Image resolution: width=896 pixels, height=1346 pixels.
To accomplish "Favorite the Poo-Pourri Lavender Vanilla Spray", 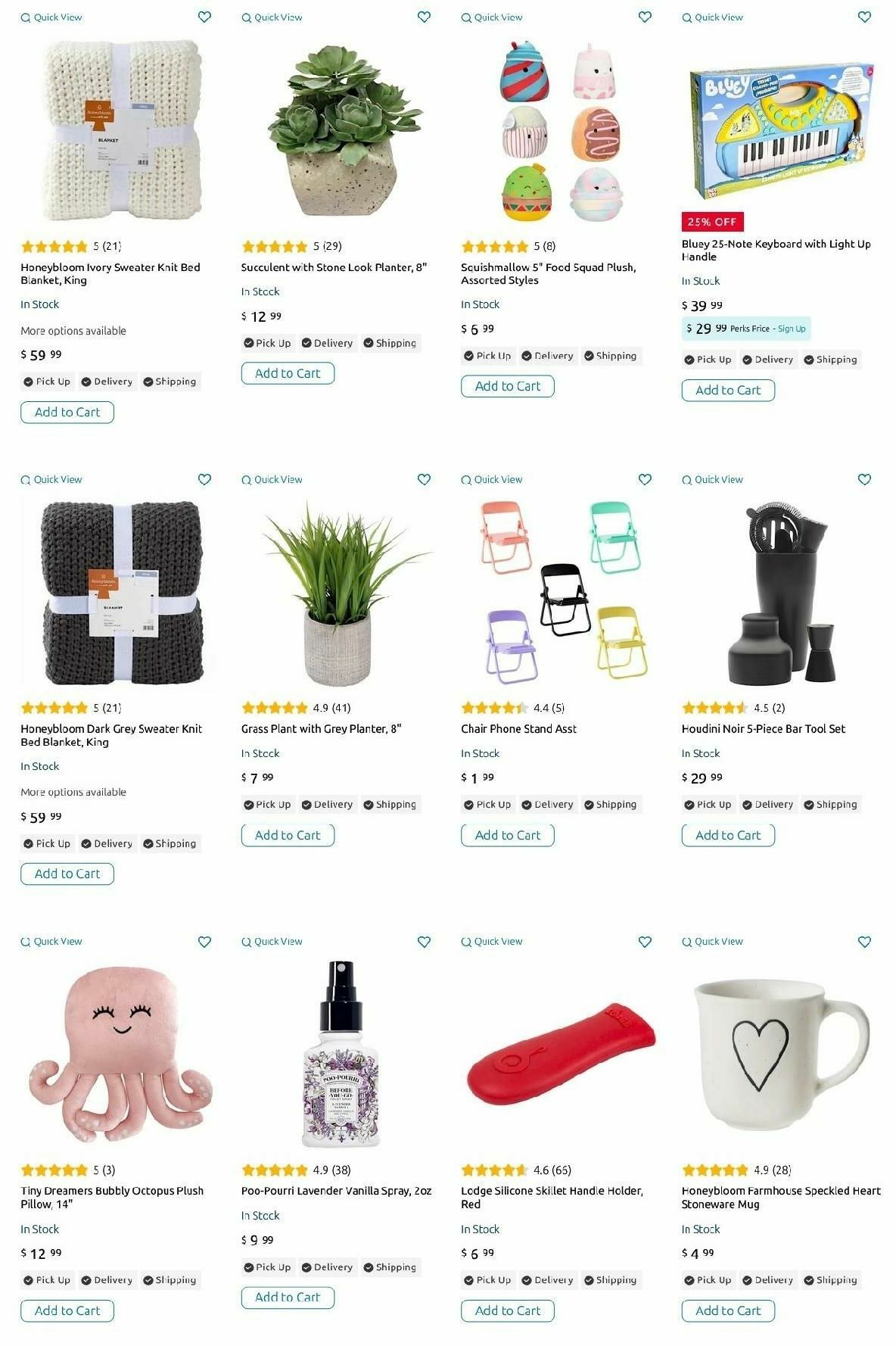I will (425, 942).
